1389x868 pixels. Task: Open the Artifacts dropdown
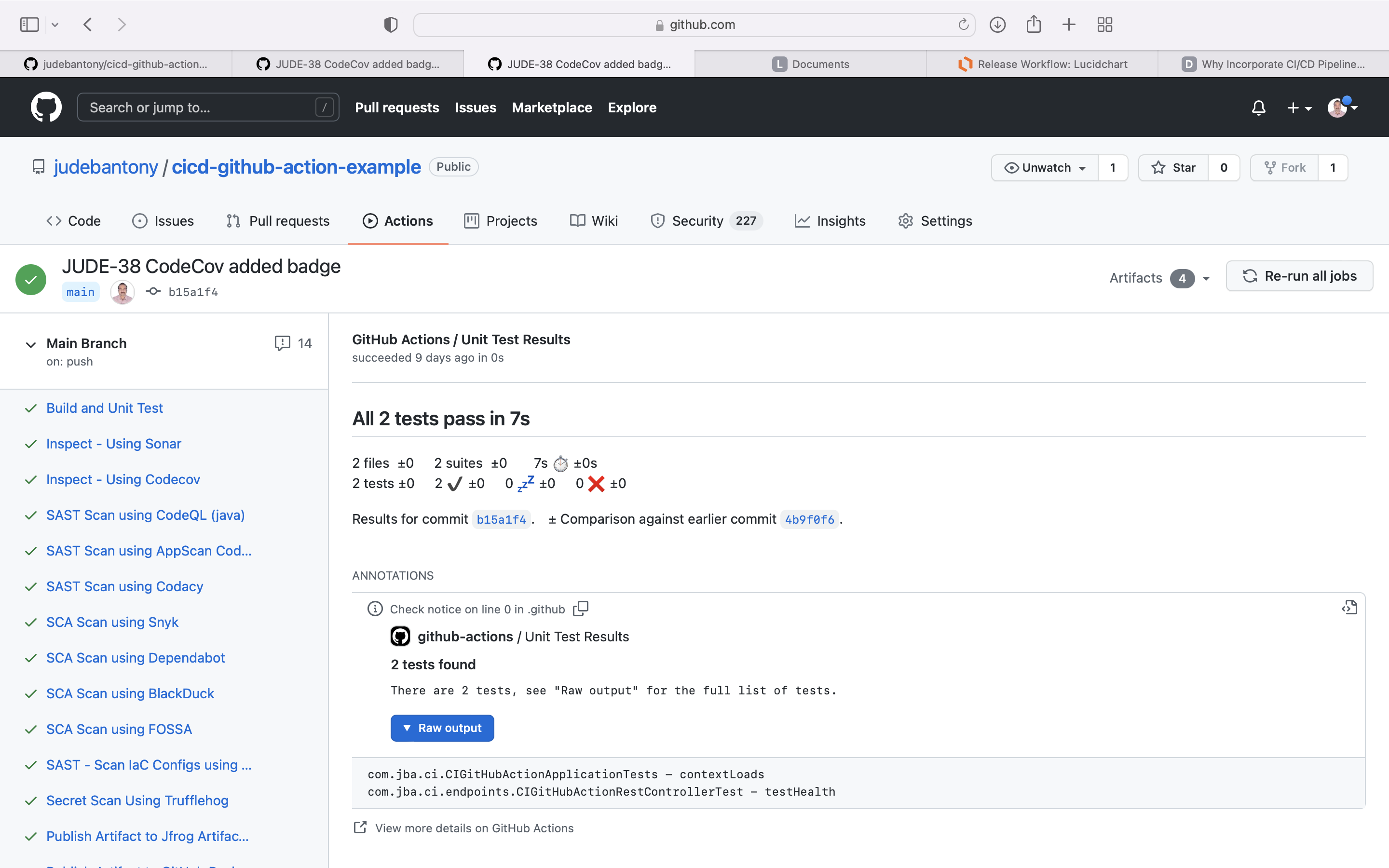pos(1159,278)
